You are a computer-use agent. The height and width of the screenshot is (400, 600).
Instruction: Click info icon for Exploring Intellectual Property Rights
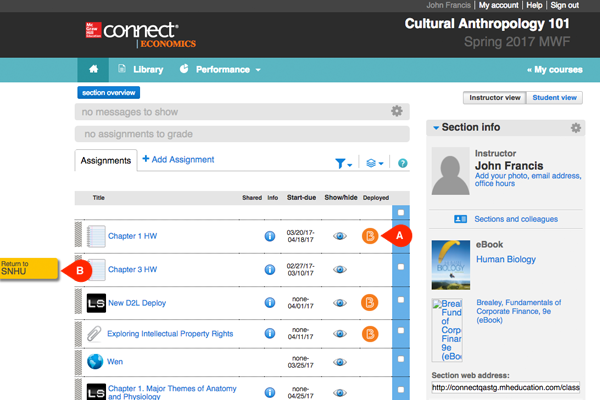click(x=269, y=333)
